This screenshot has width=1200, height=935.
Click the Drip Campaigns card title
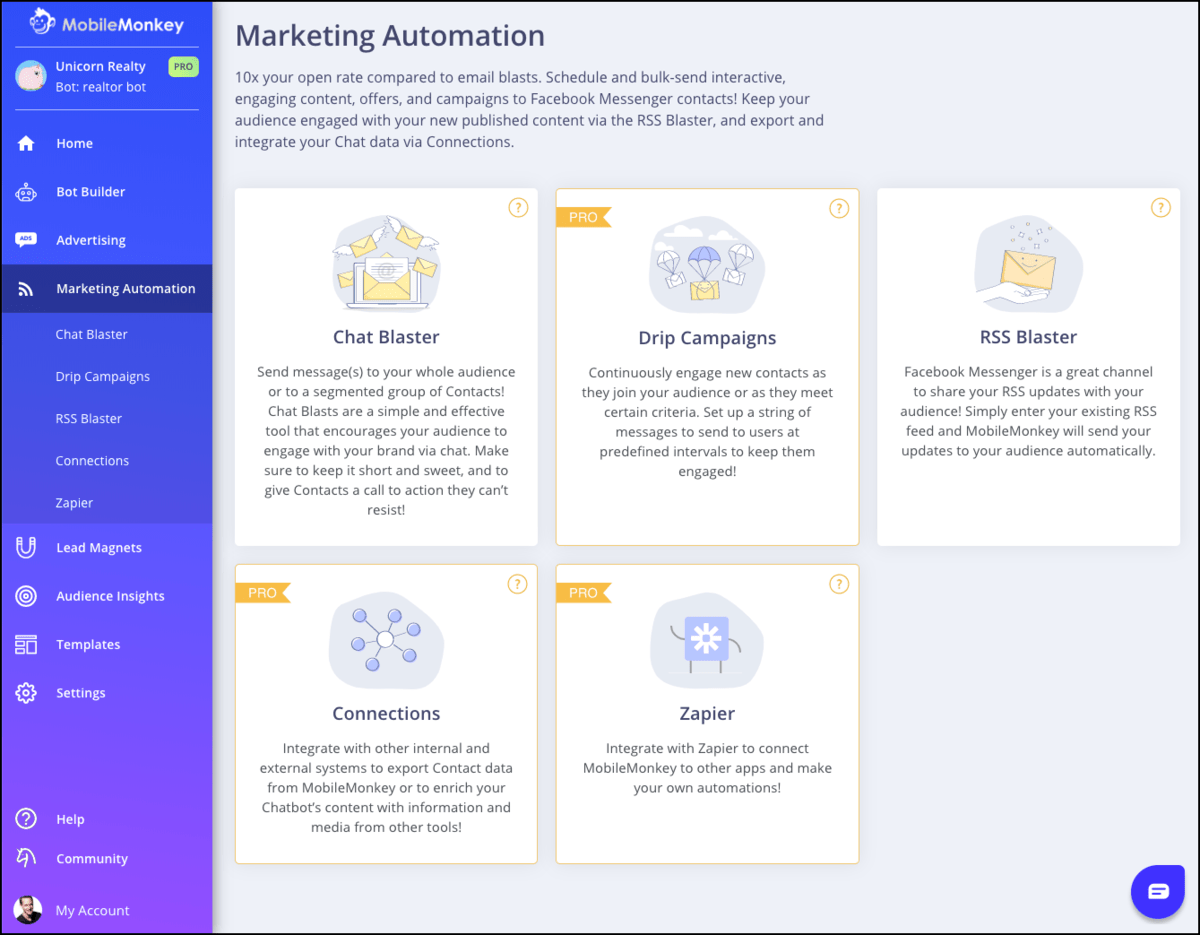[707, 338]
